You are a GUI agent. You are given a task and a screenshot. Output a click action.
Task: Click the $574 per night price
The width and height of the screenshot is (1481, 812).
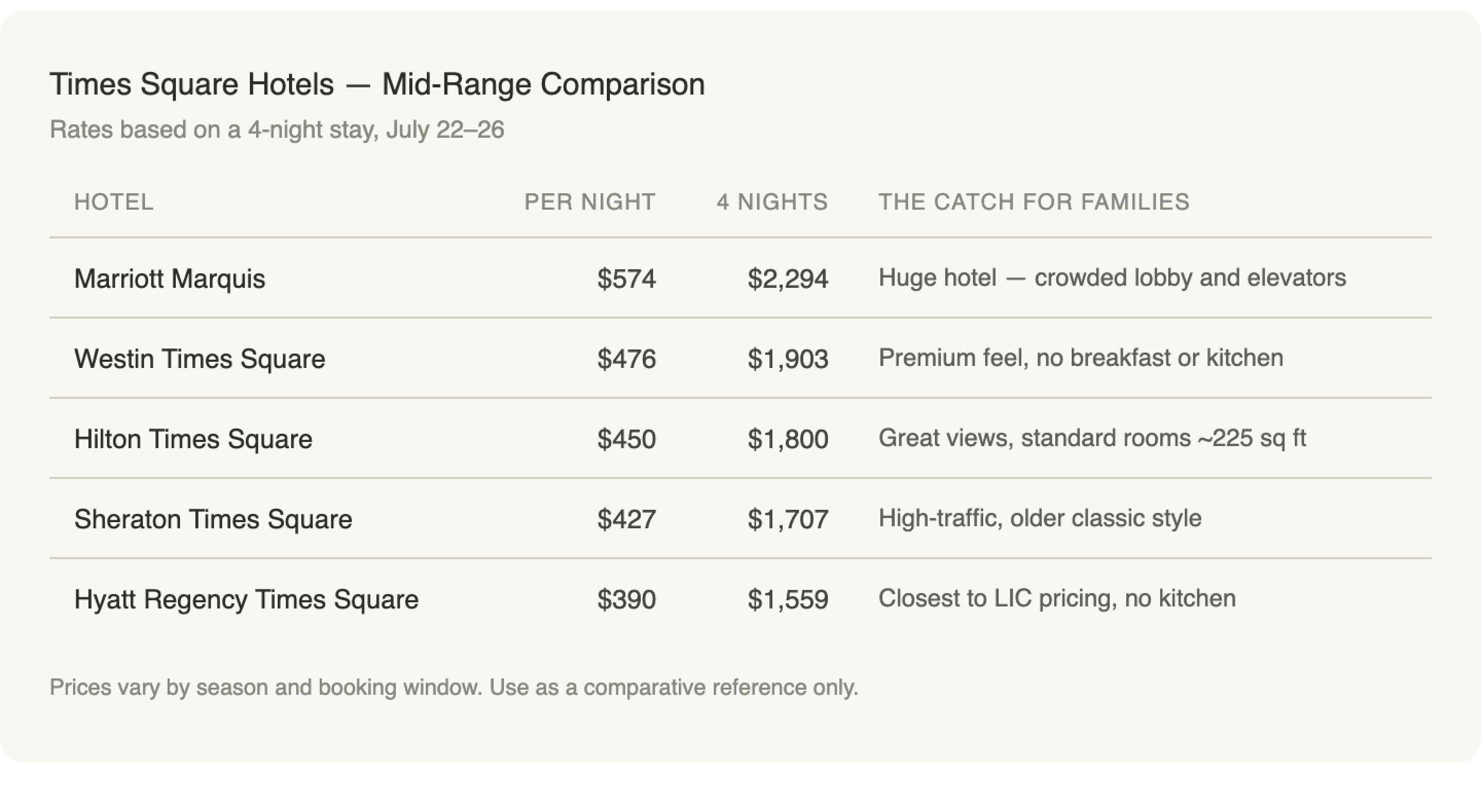[x=626, y=279]
